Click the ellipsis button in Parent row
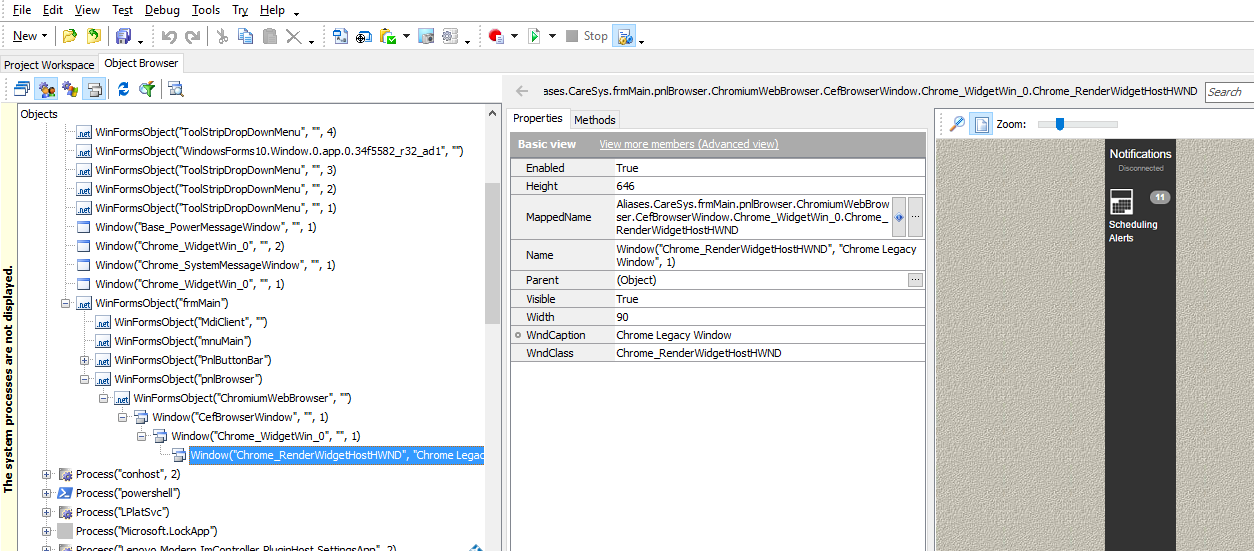 point(915,280)
